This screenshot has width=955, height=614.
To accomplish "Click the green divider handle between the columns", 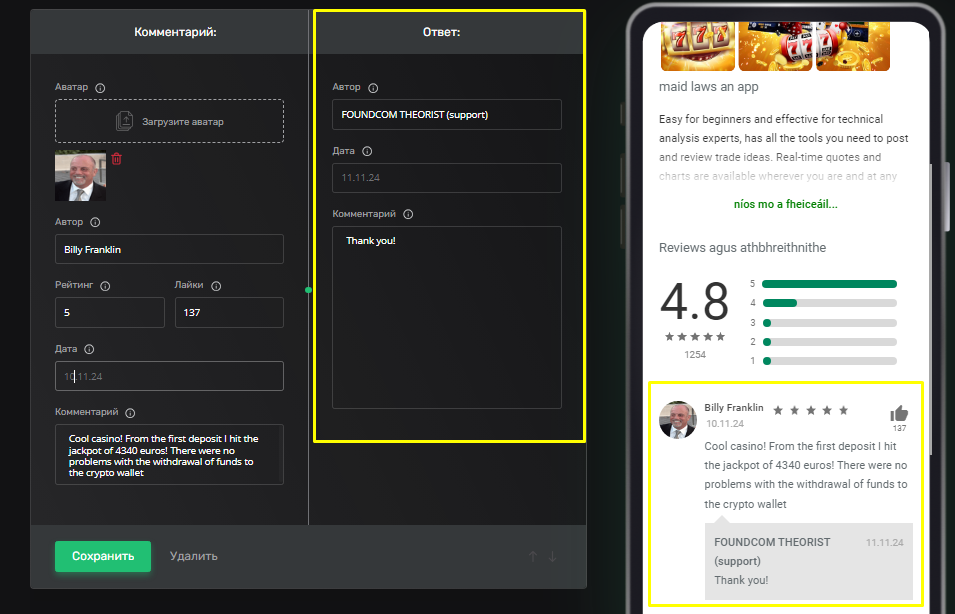I will (x=308, y=290).
